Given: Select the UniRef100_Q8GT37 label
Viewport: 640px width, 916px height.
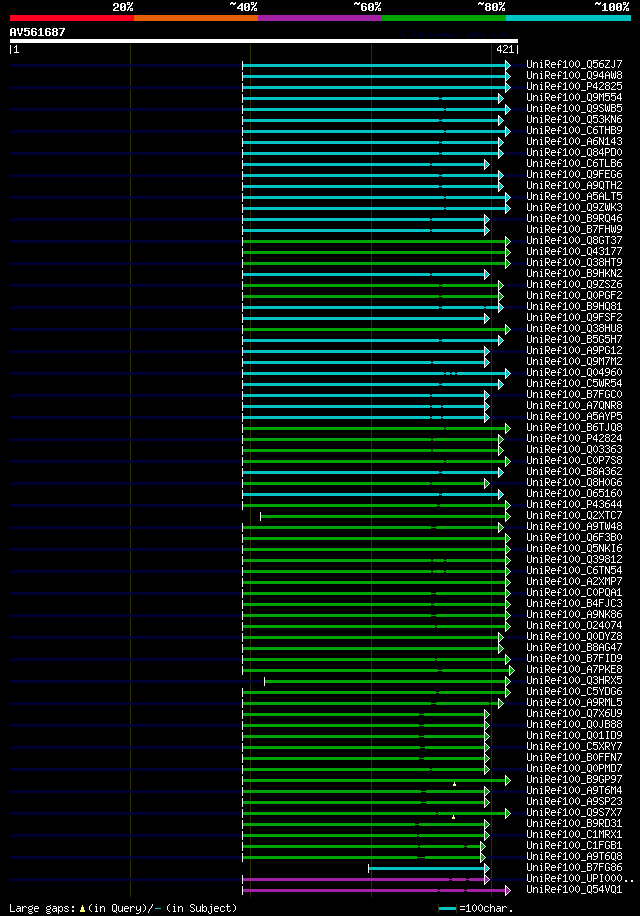Looking at the screenshot, I should [574, 241].
